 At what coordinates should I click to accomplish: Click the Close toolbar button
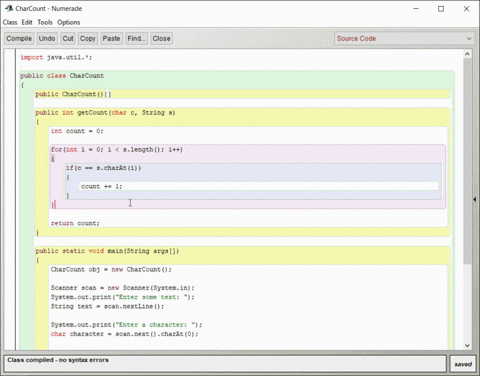(x=161, y=39)
